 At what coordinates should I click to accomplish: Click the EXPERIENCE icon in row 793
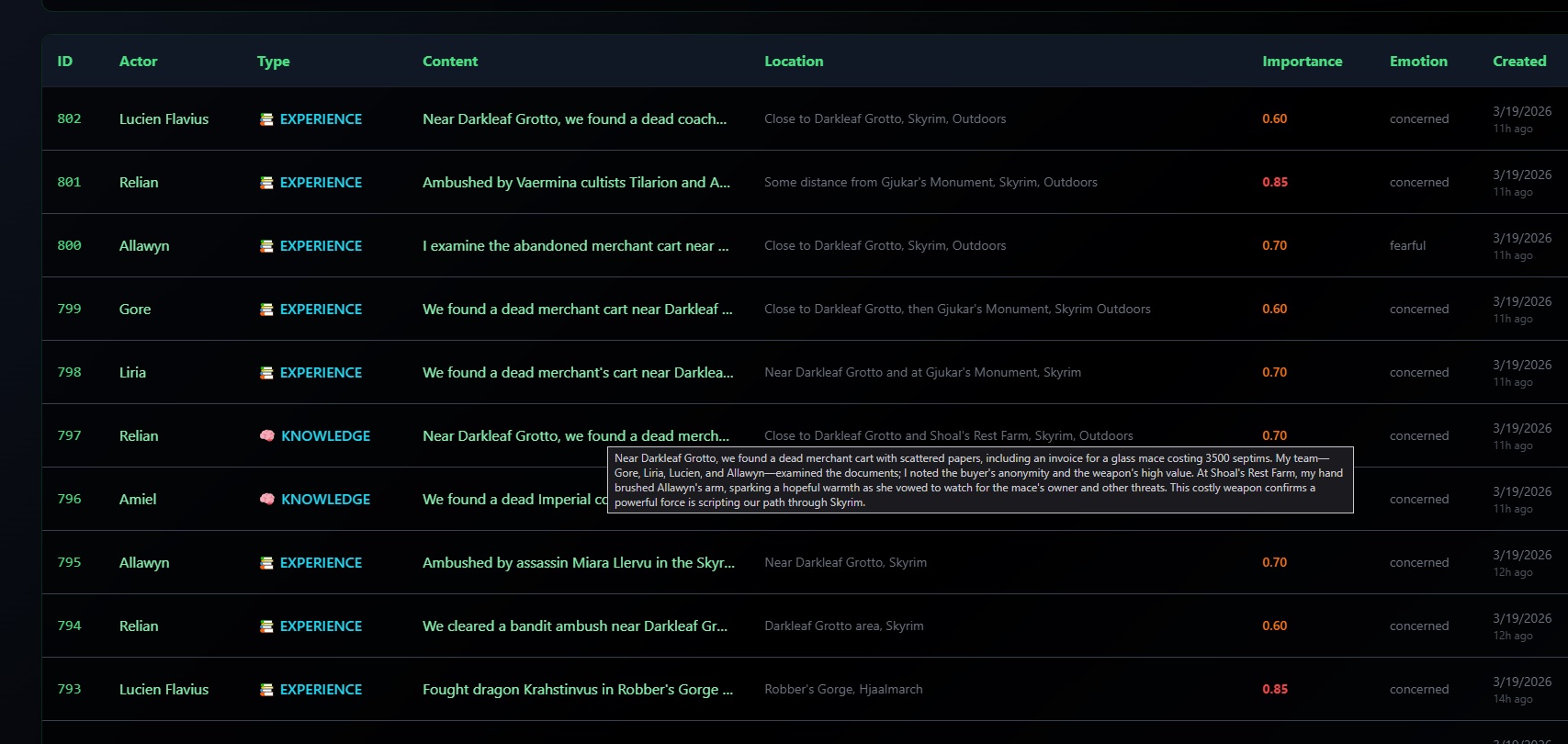coord(266,690)
